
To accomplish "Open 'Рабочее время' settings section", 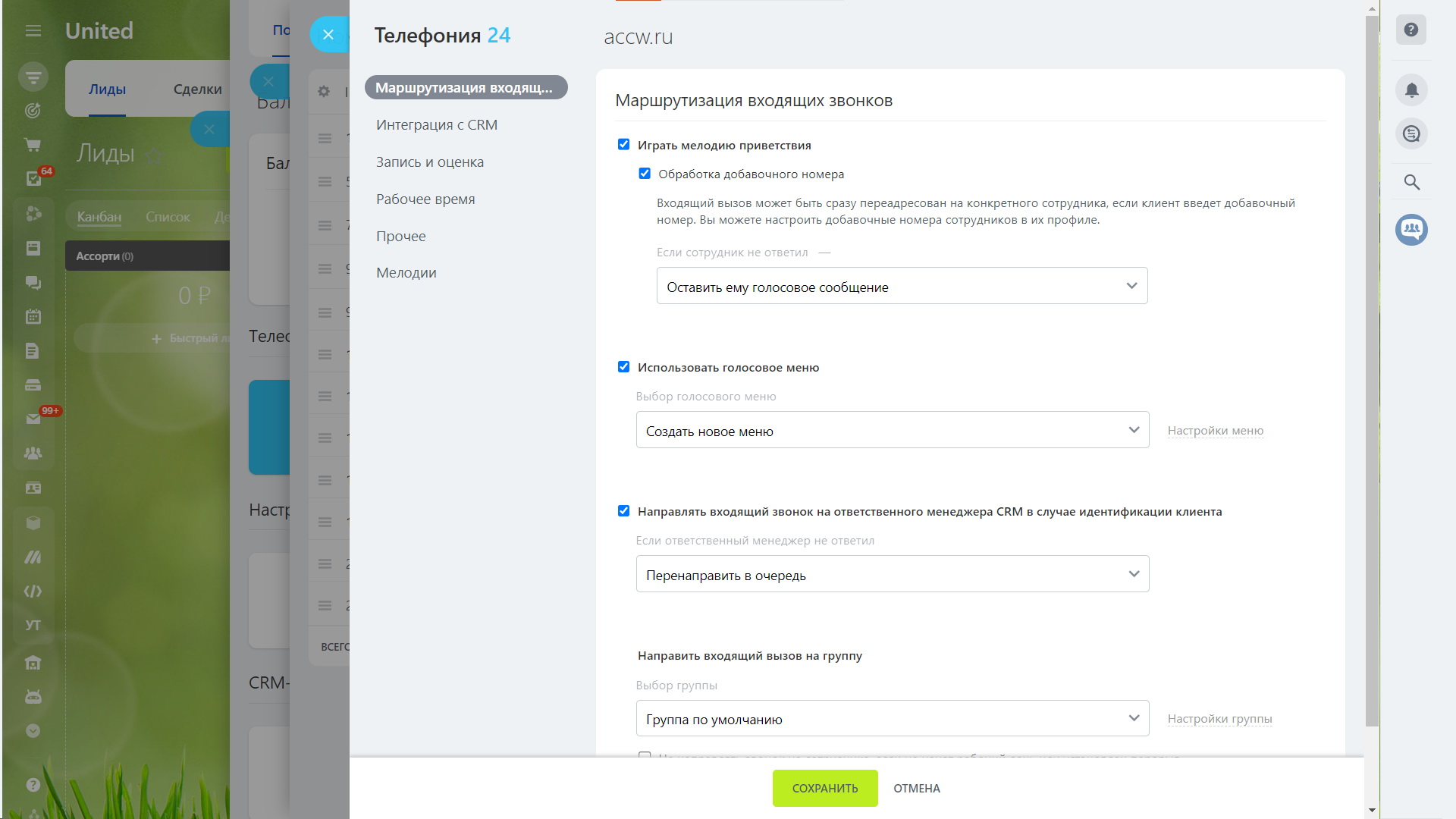I will [425, 199].
